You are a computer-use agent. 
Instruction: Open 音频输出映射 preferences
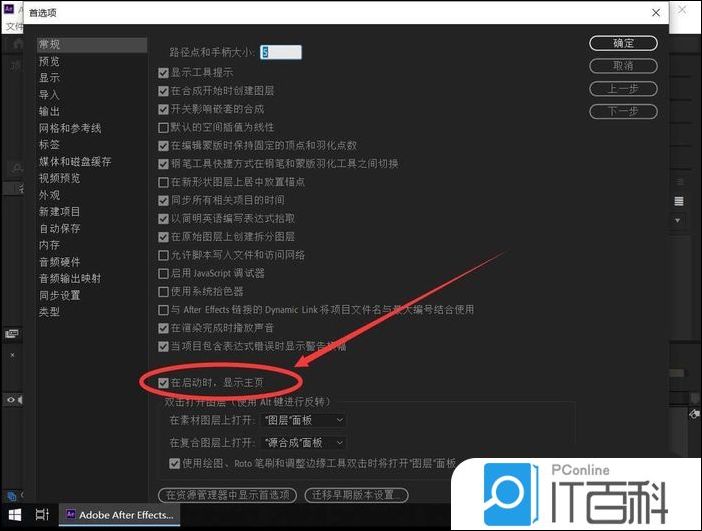pyautogui.click(x=70, y=278)
